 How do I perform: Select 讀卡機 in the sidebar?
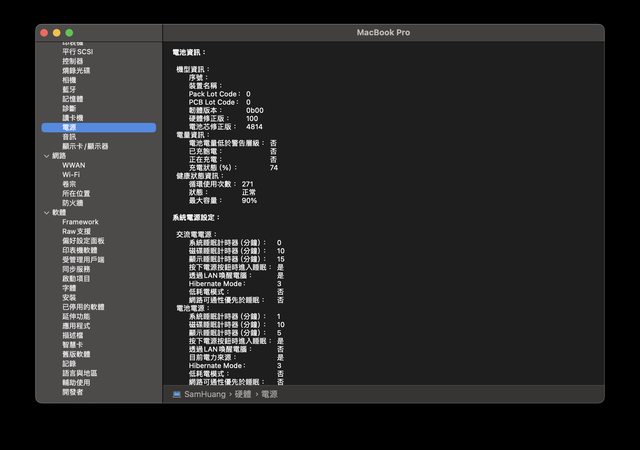coord(73,118)
